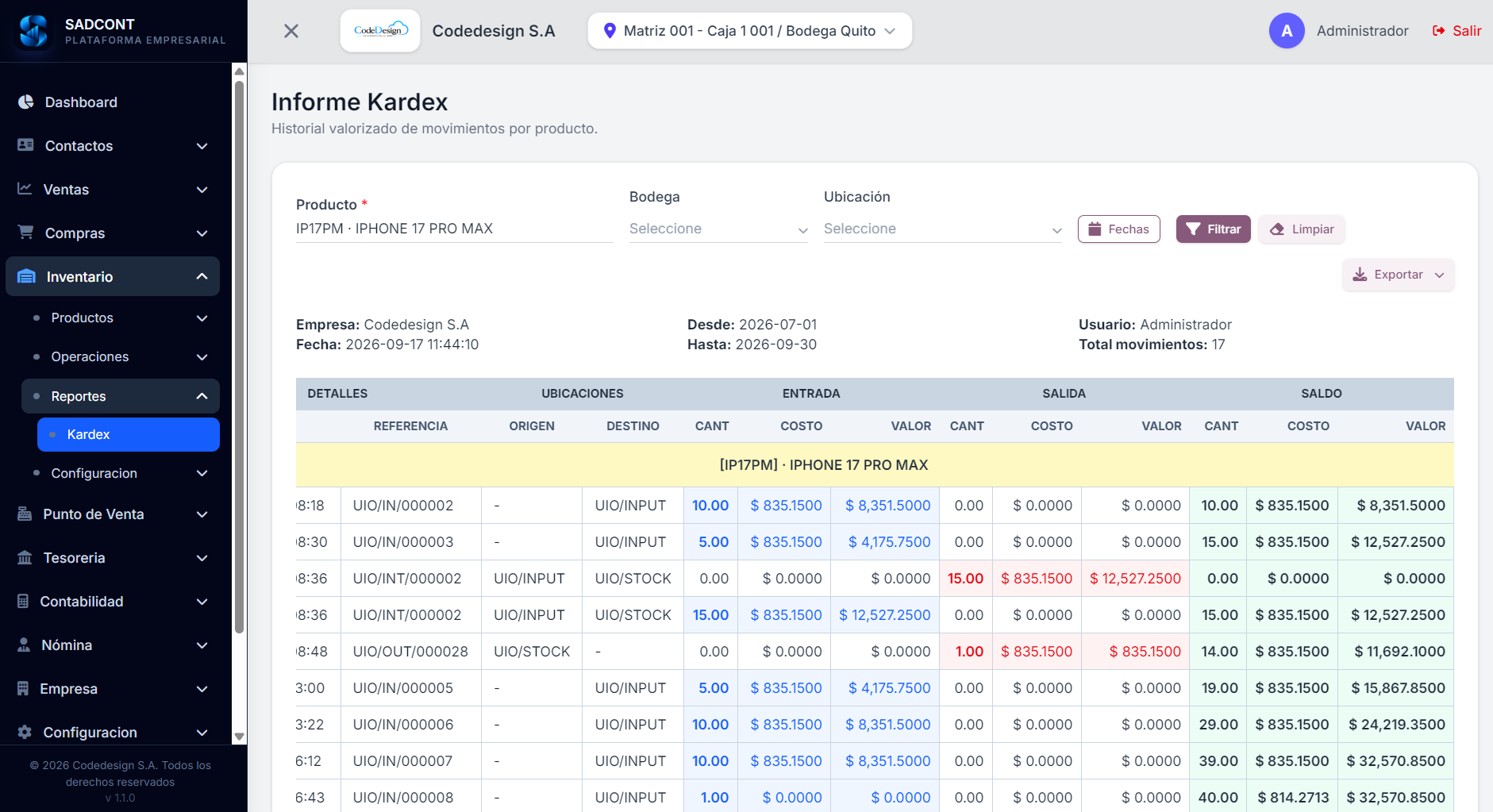The height and width of the screenshot is (812, 1493).
Task: Open the Kardex report menu item
Action: pyautogui.click(x=129, y=434)
